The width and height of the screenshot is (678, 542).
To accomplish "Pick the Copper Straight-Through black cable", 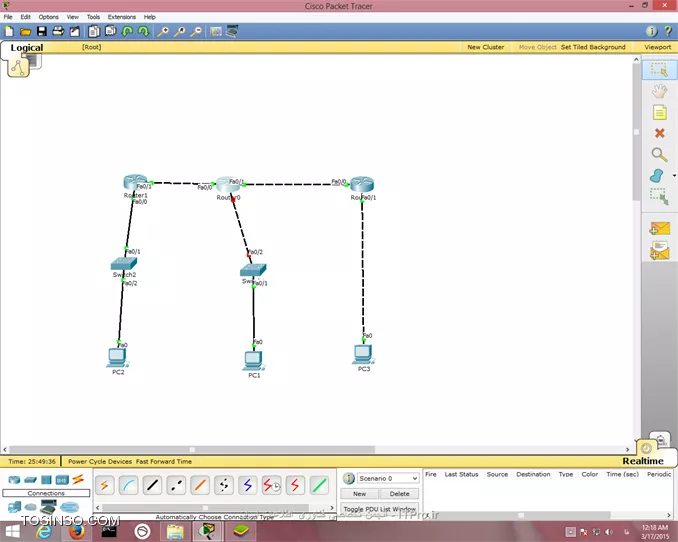I will pos(152,485).
